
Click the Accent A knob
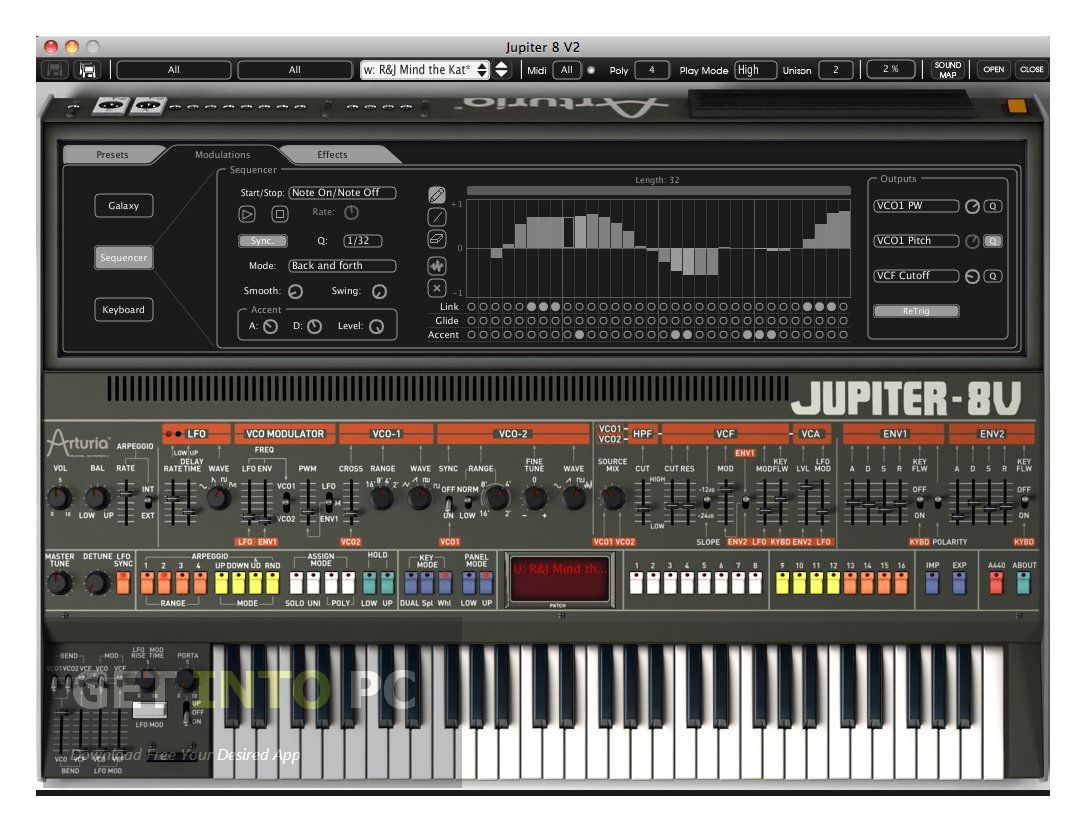pyautogui.click(x=271, y=326)
